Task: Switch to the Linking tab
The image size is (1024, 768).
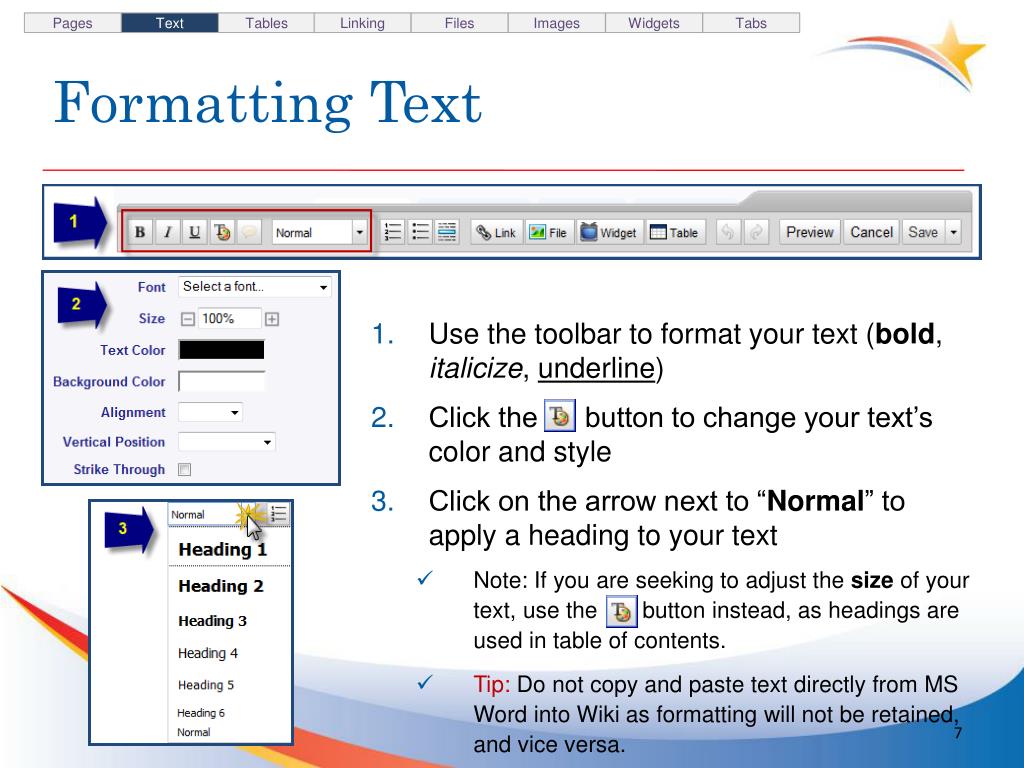Action: click(x=362, y=23)
